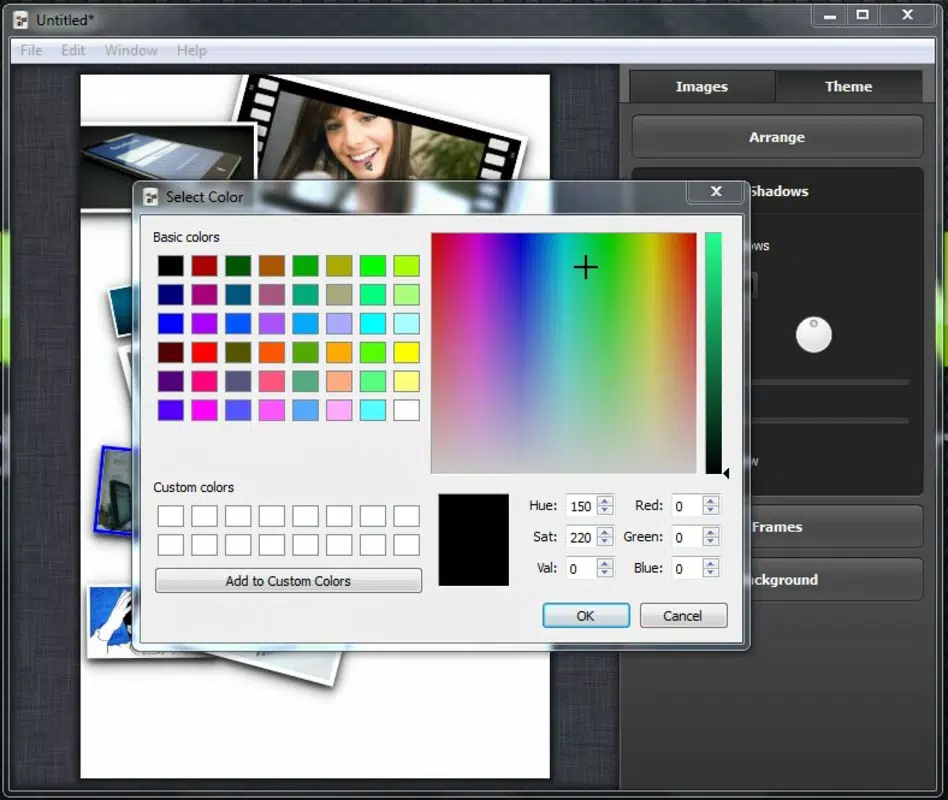Screen dimensions: 948x800
Task: Open the Window menu
Action: tap(131, 50)
